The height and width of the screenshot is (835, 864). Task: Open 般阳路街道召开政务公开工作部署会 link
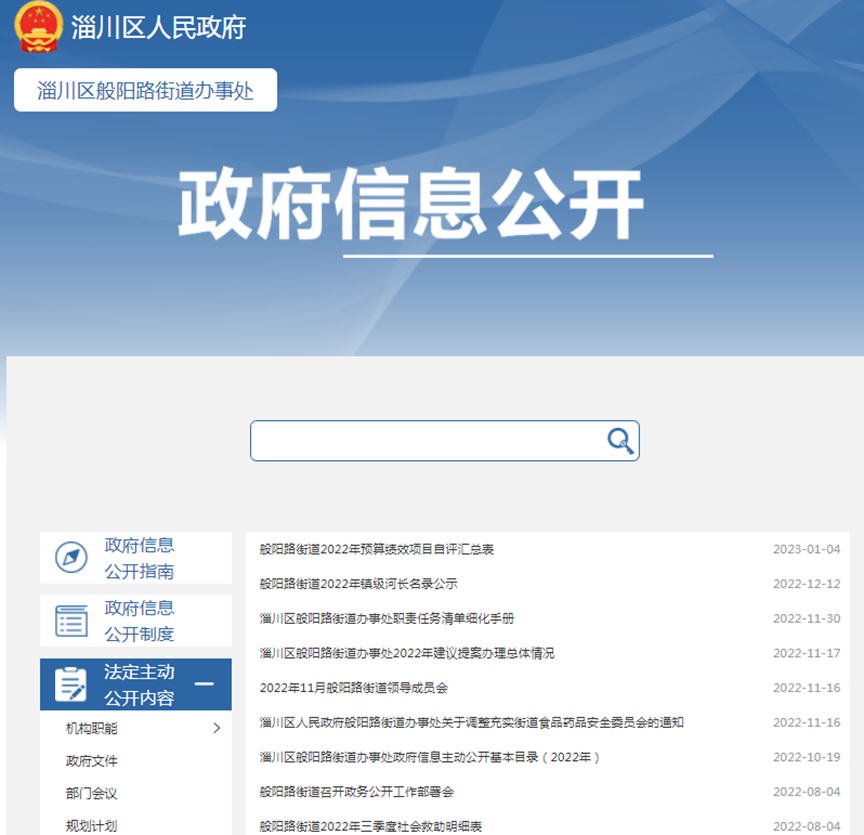[356, 792]
